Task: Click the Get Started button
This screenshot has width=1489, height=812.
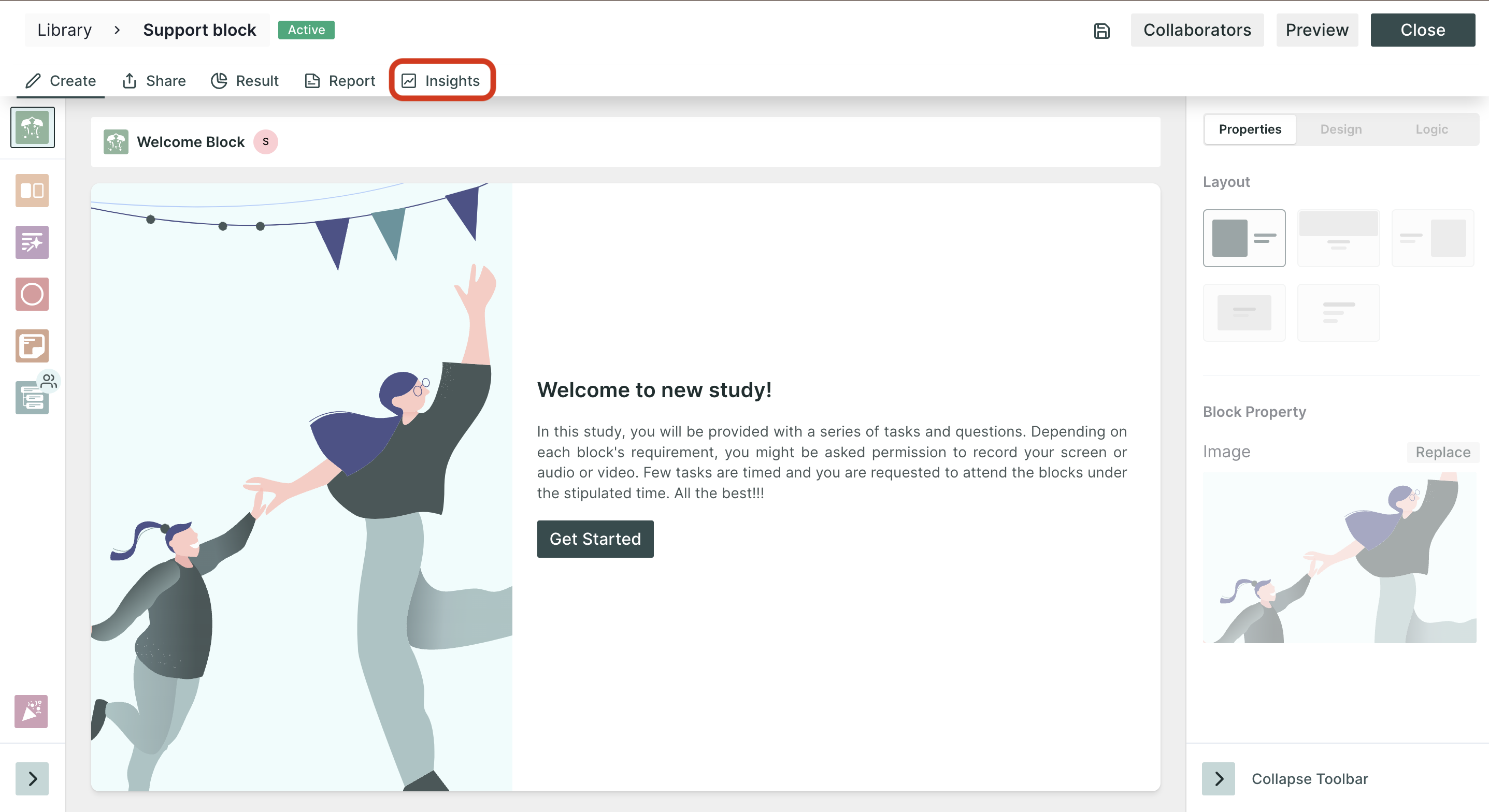Action: tap(595, 539)
